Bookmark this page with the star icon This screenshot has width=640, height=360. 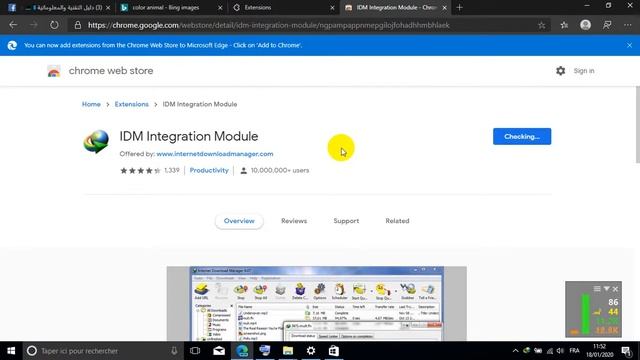542,25
